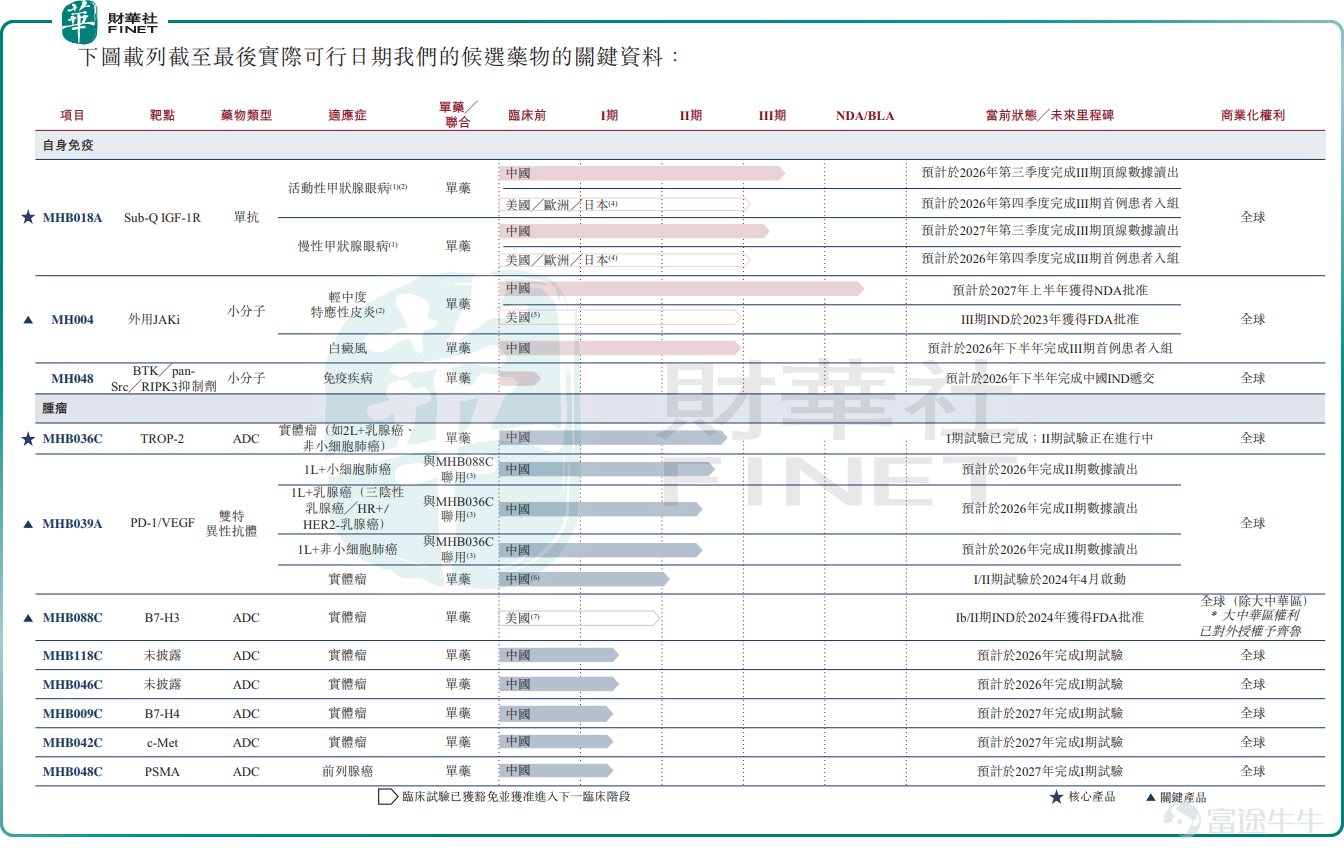This screenshot has height=857, width=1344.
Task: Click the legend star for 核心產品
Action: click(x=1056, y=797)
